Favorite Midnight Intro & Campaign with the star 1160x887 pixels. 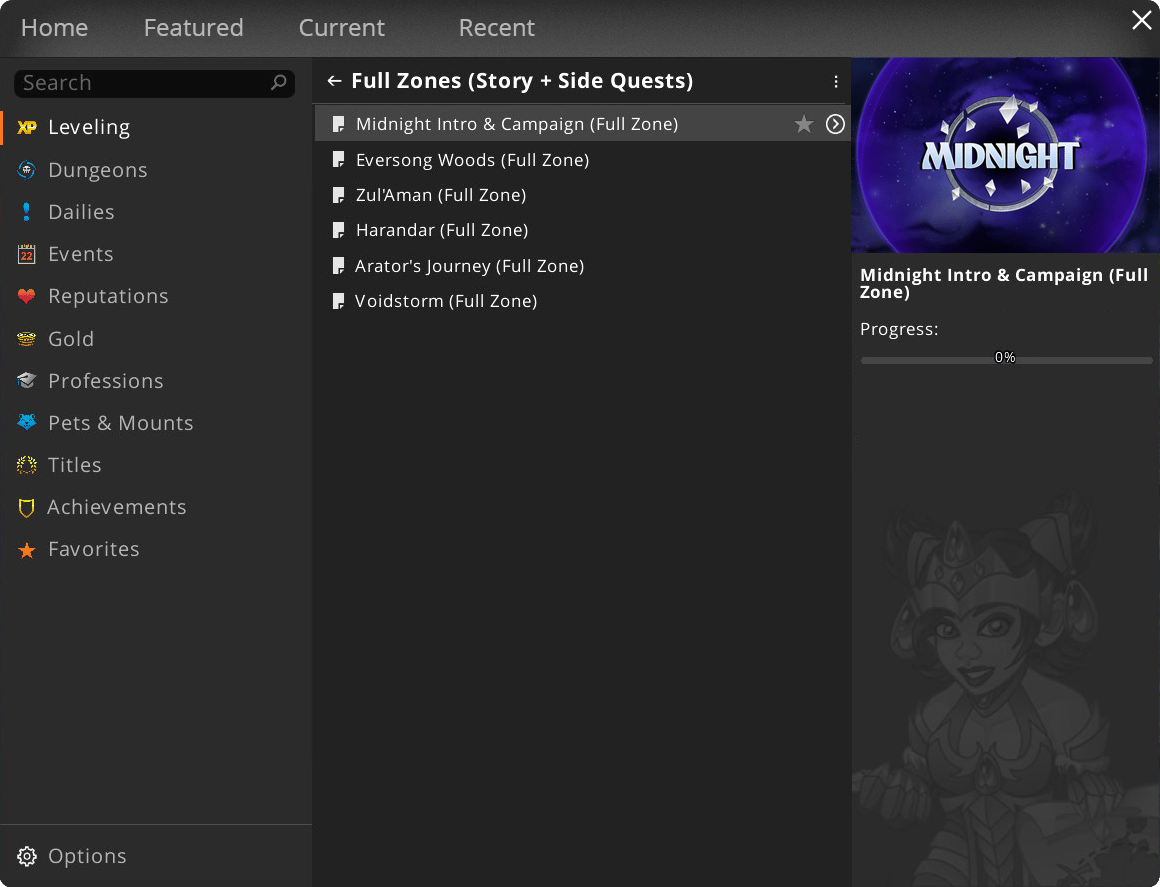click(804, 124)
